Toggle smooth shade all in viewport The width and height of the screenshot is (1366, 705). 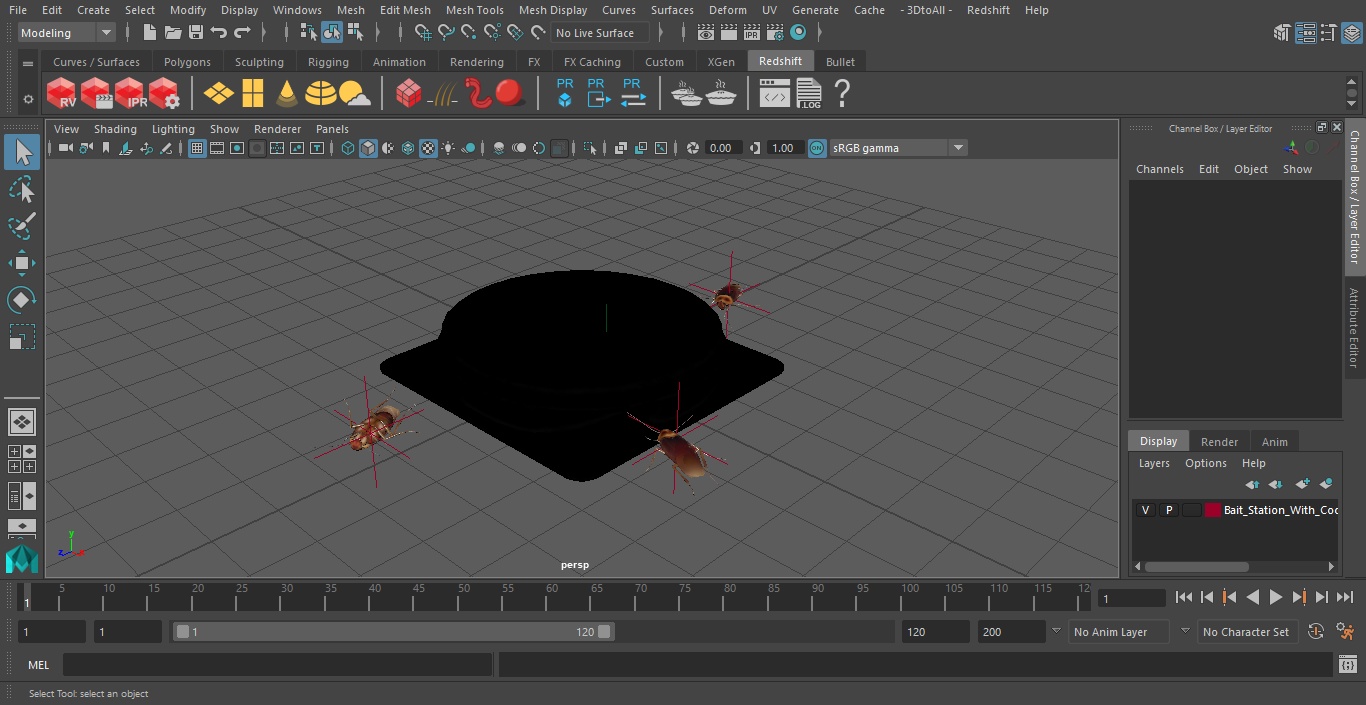point(368,148)
